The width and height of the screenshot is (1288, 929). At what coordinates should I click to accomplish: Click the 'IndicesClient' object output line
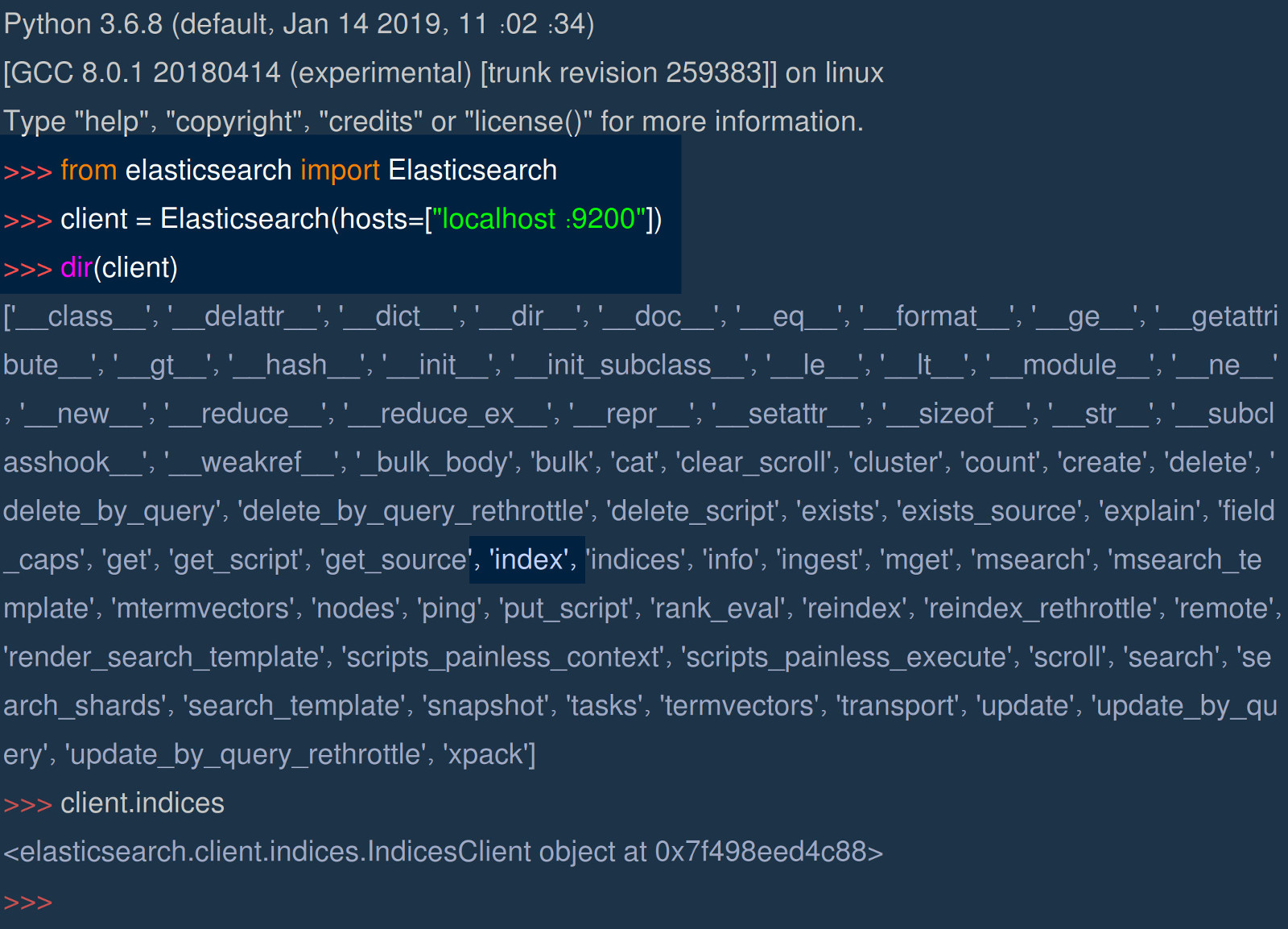click(441, 851)
